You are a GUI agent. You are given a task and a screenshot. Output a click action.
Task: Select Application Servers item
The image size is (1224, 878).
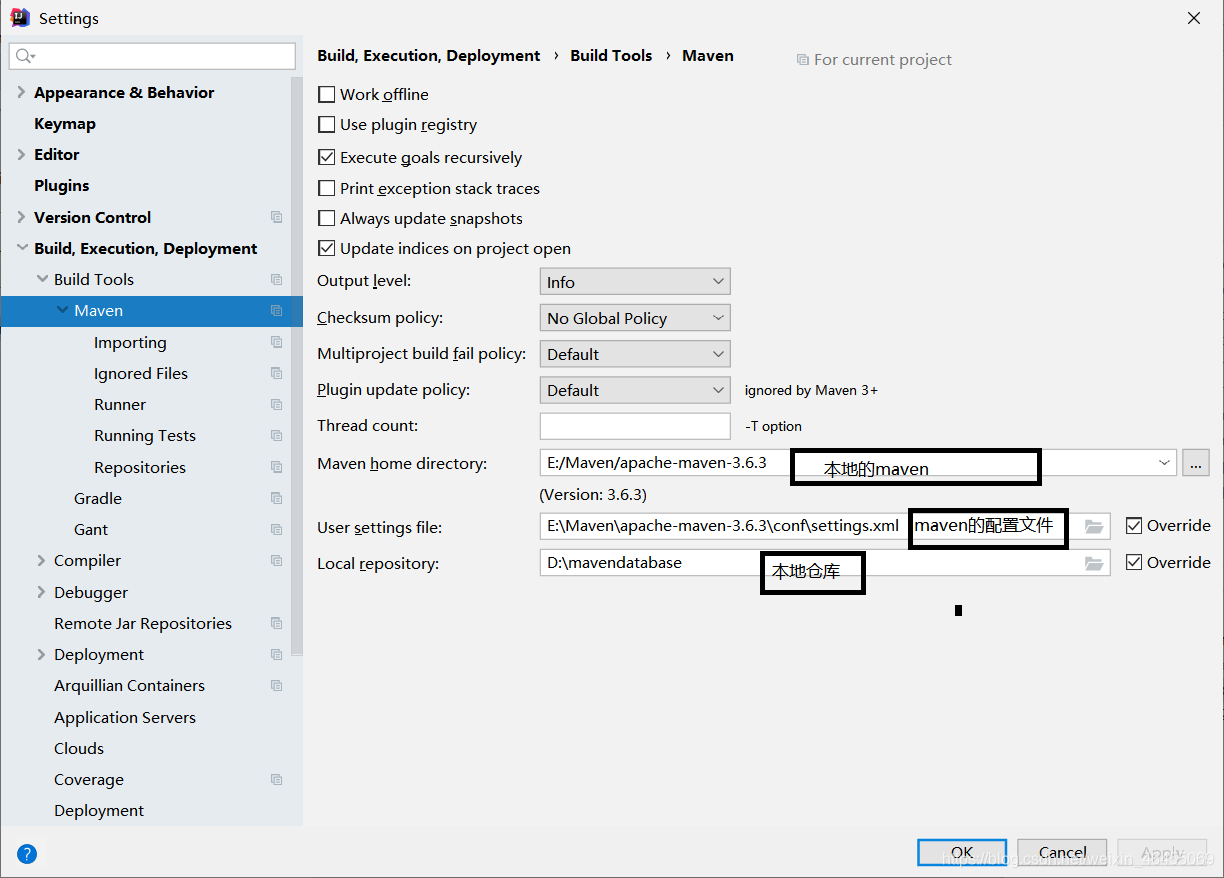point(125,717)
